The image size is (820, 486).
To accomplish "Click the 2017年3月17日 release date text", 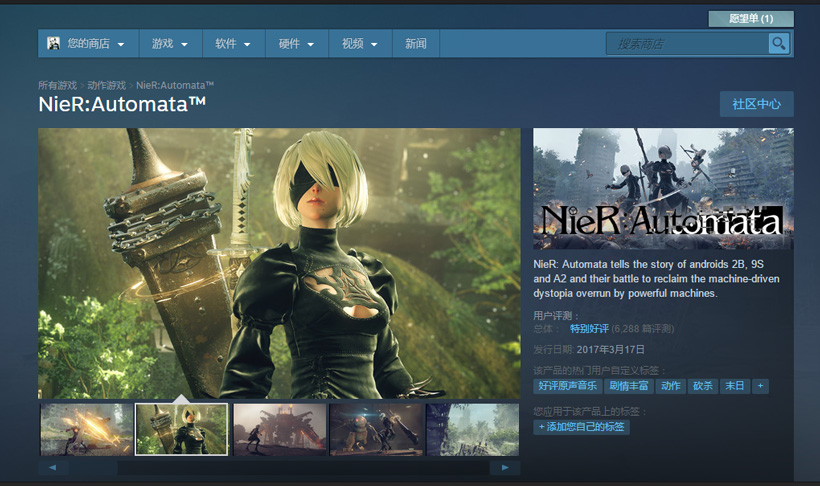I will tap(610, 349).
